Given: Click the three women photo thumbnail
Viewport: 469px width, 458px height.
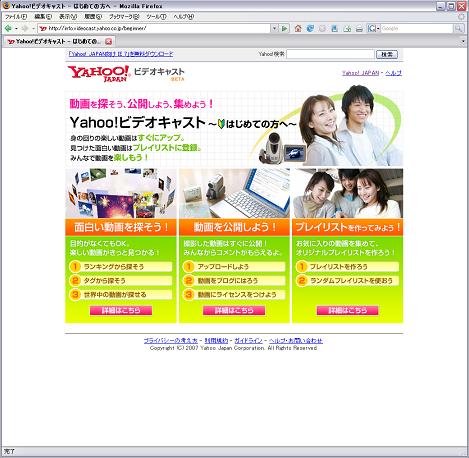Looking at the screenshot, I should click(x=348, y=193).
